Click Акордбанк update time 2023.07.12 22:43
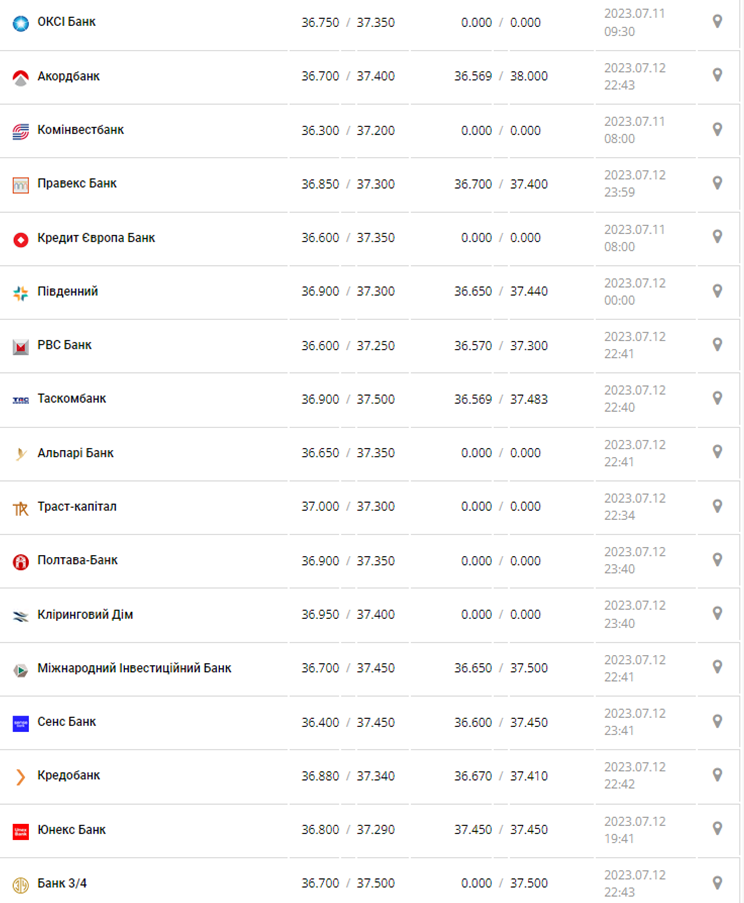This screenshot has height=903, width=744. pos(634,77)
